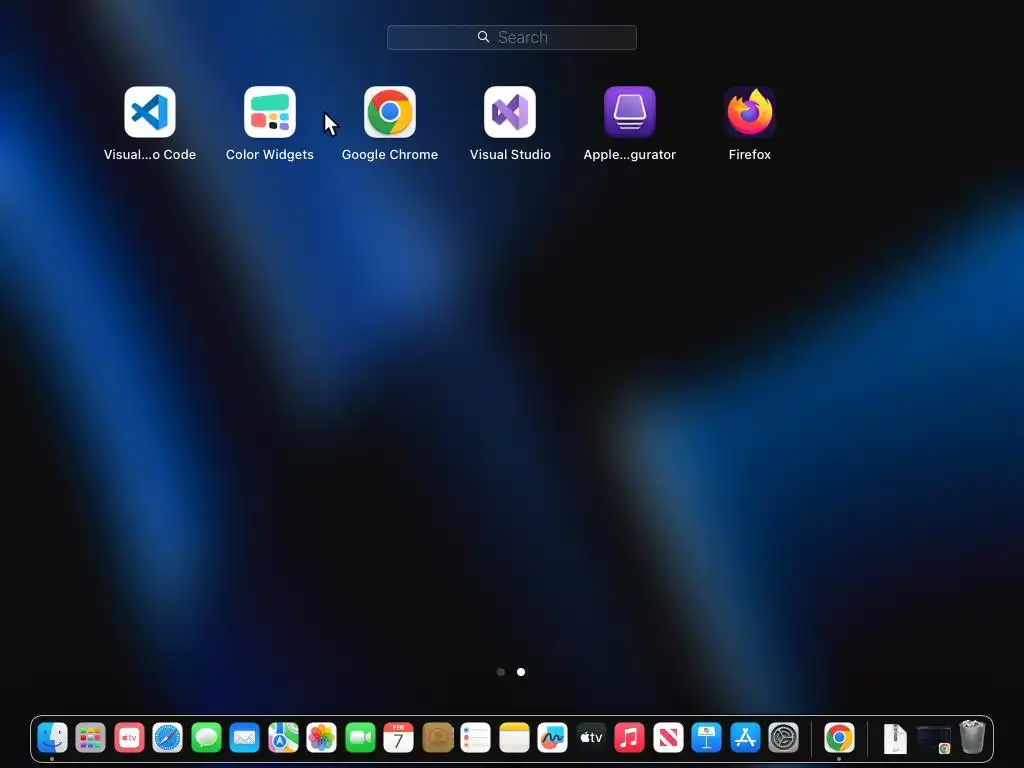Open the black Apple TV Dock icon
This screenshot has width=1024, height=768.
click(x=591, y=738)
